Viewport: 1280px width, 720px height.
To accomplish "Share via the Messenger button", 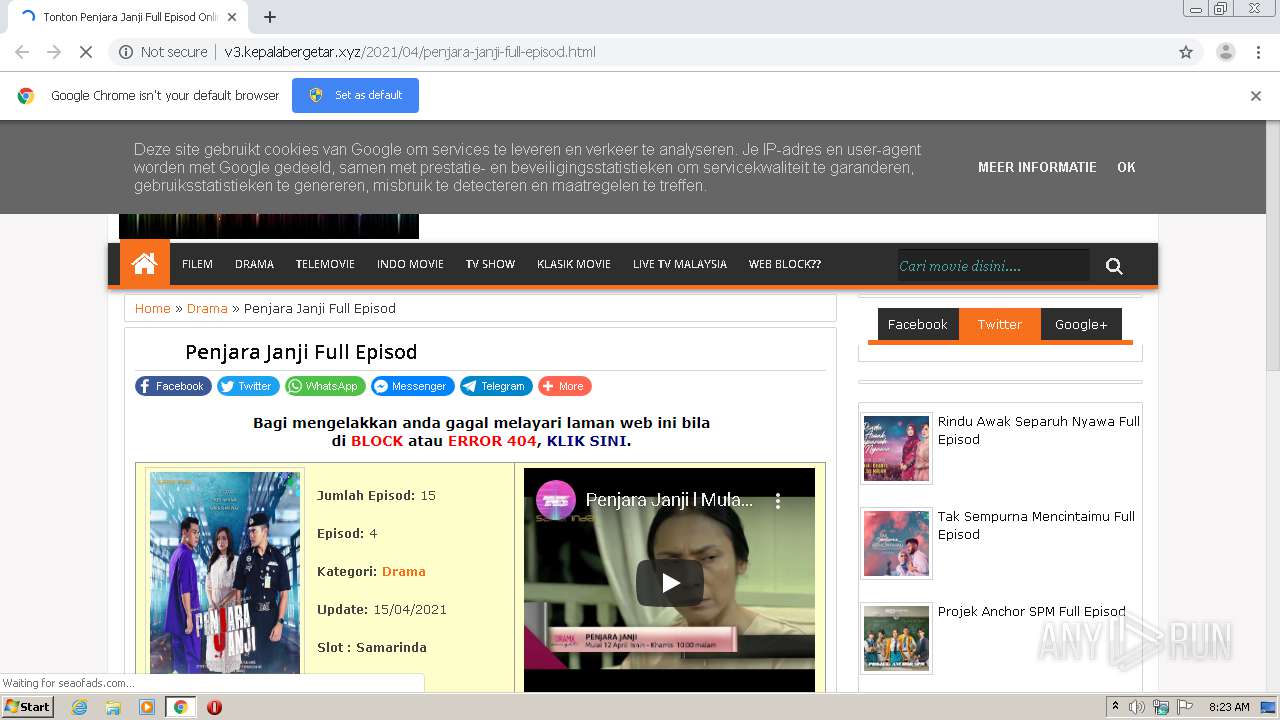I will pos(413,386).
